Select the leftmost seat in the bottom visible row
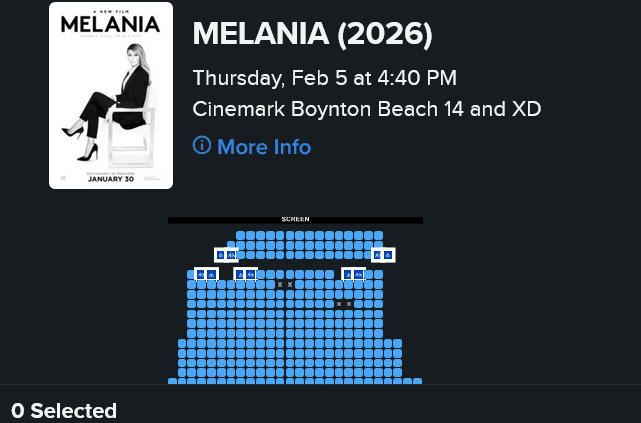 (173, 381)
